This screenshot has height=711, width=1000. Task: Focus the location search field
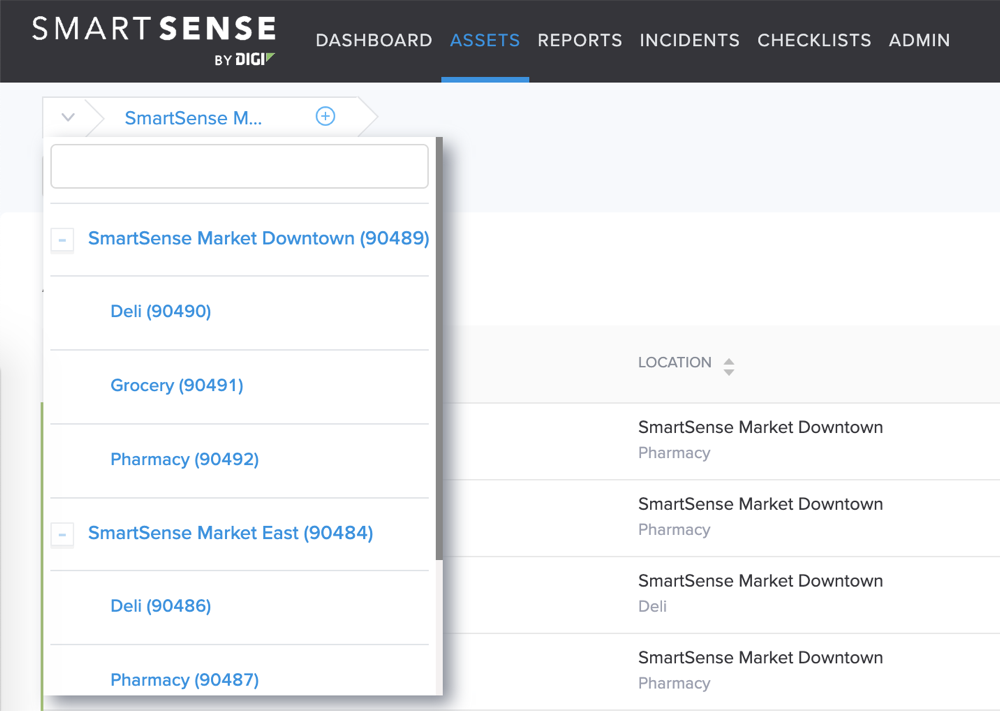click(239, 166)
